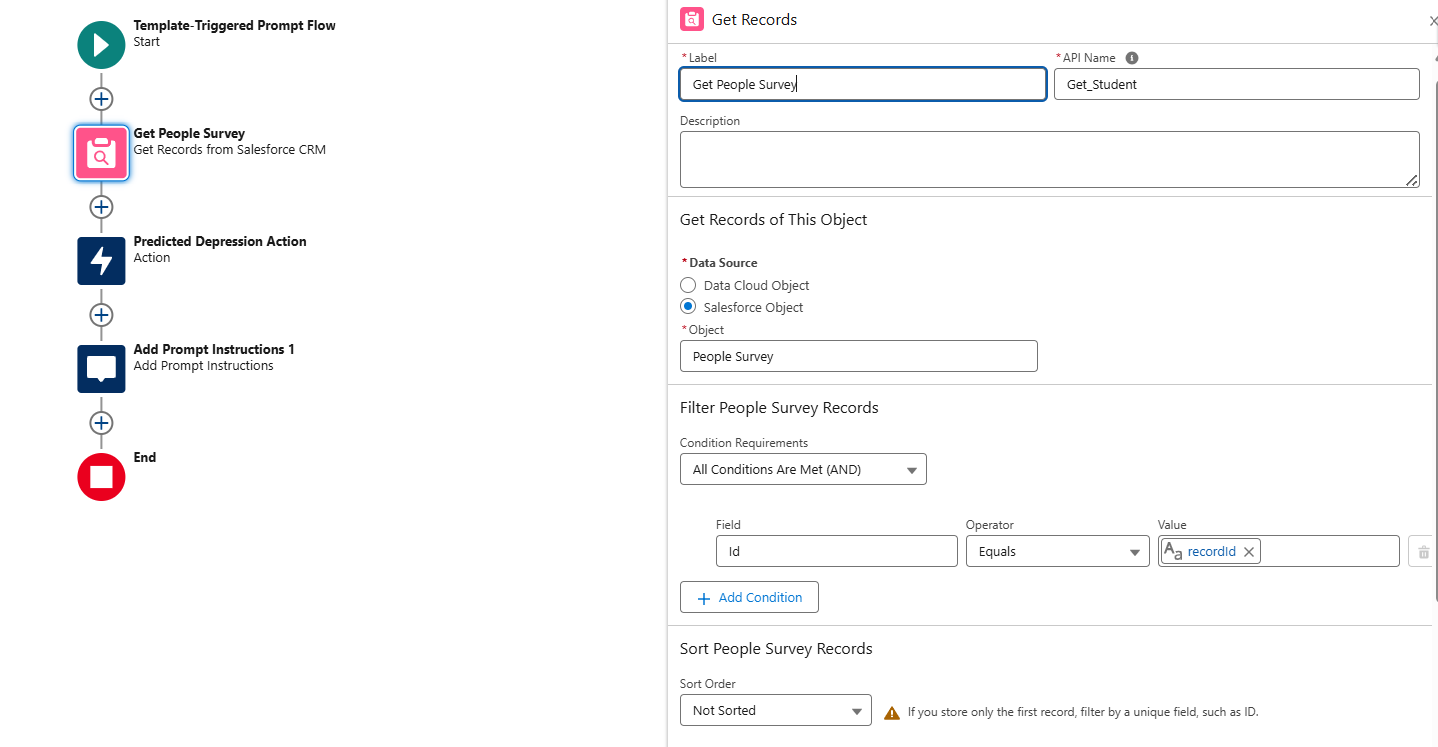Expand the Operator Equals dropdown
The image size is (1438, 747).
click(x=1057, y=552)
